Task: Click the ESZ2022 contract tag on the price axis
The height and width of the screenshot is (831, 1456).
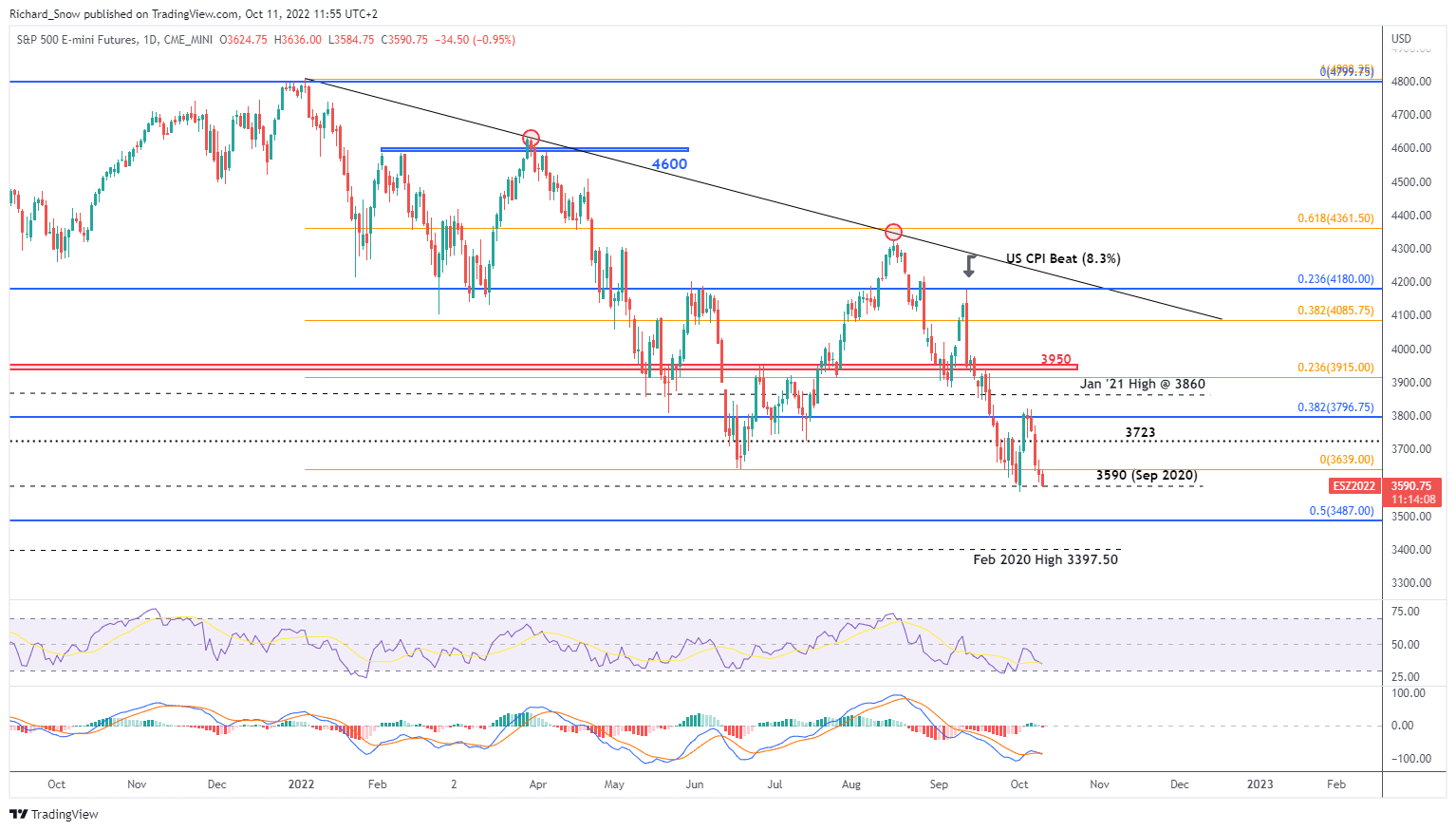Action: point(1353,485)
